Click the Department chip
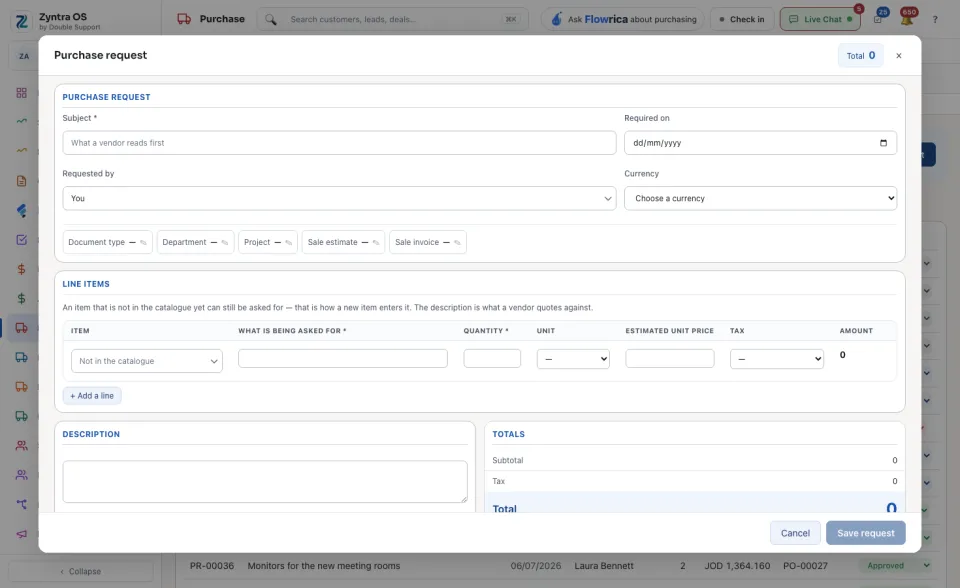The height and width of the screenshot is (588, 960). [195, 243]
